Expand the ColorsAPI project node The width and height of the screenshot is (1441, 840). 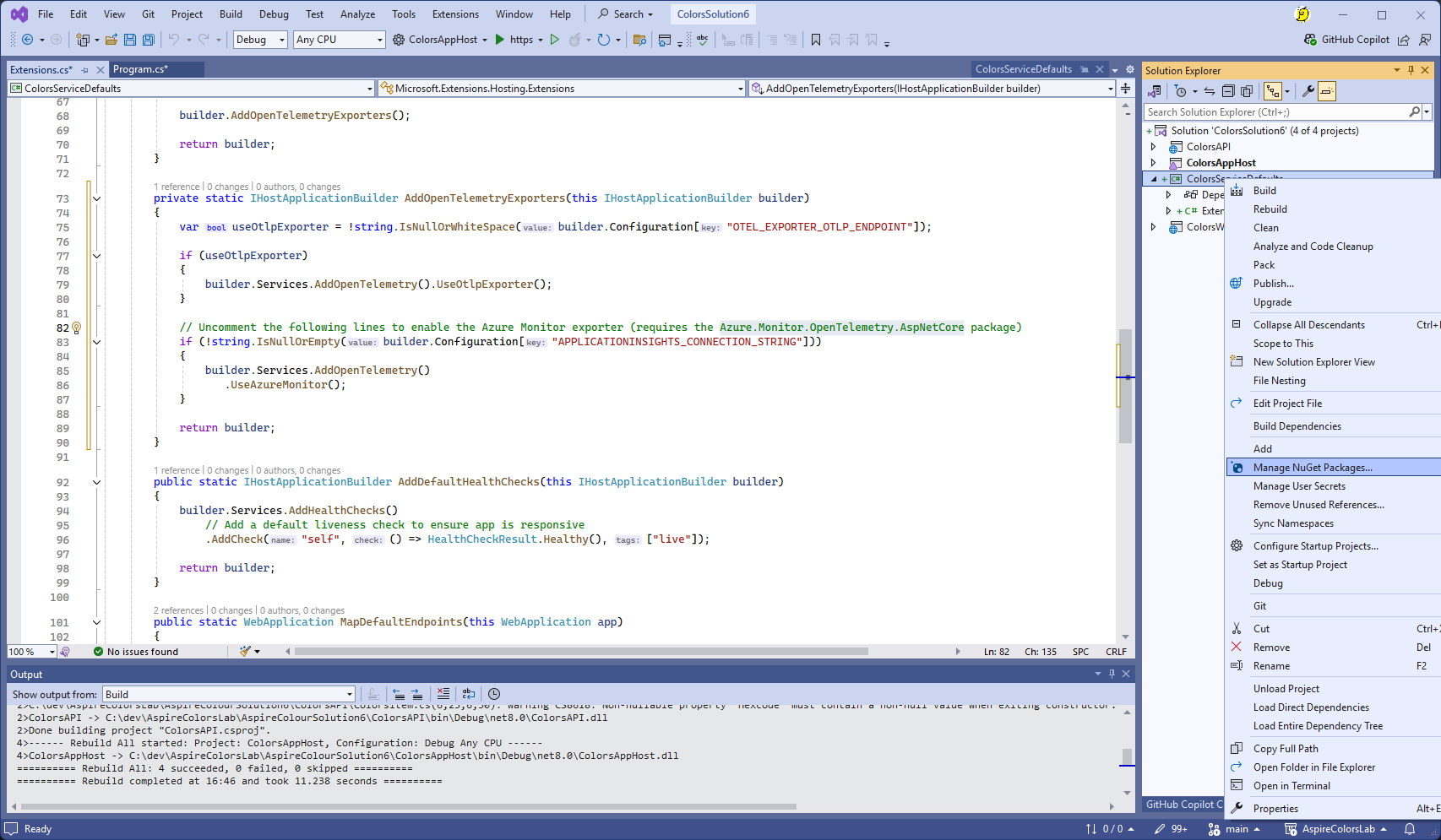coord(1154,147)
